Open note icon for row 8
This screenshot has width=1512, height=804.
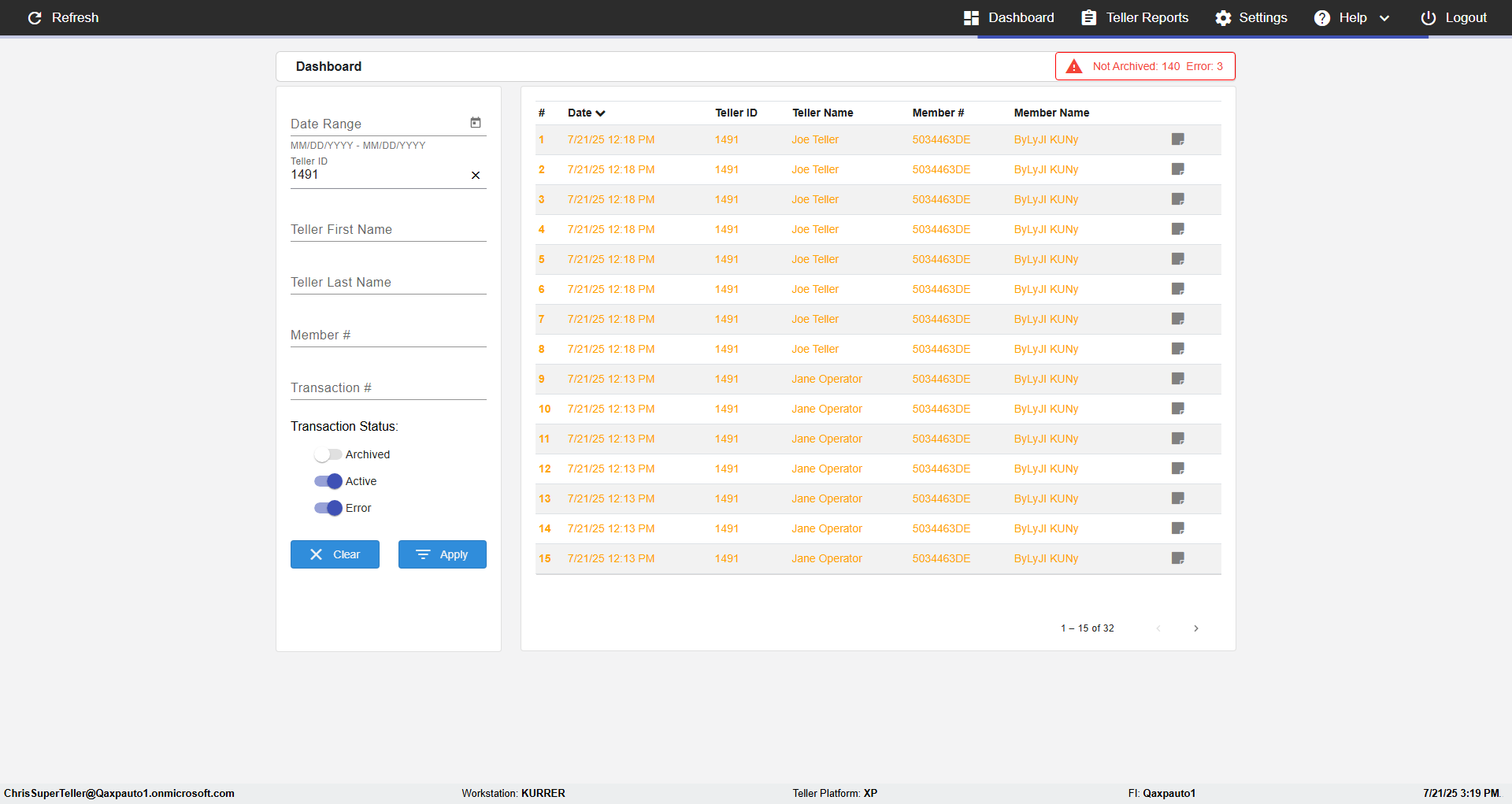[1178, 349]
